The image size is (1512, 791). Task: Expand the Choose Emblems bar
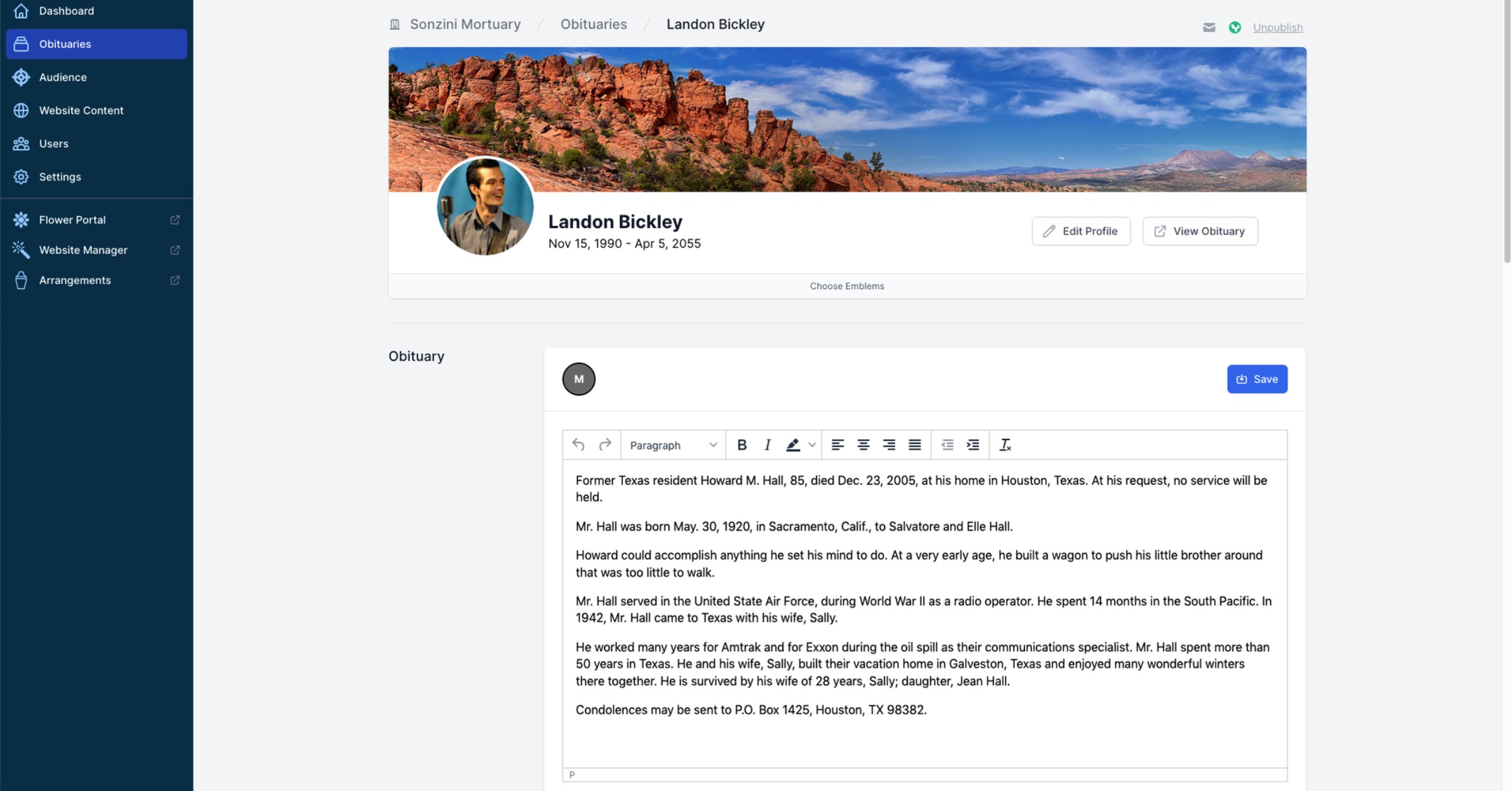coord(847,286)
